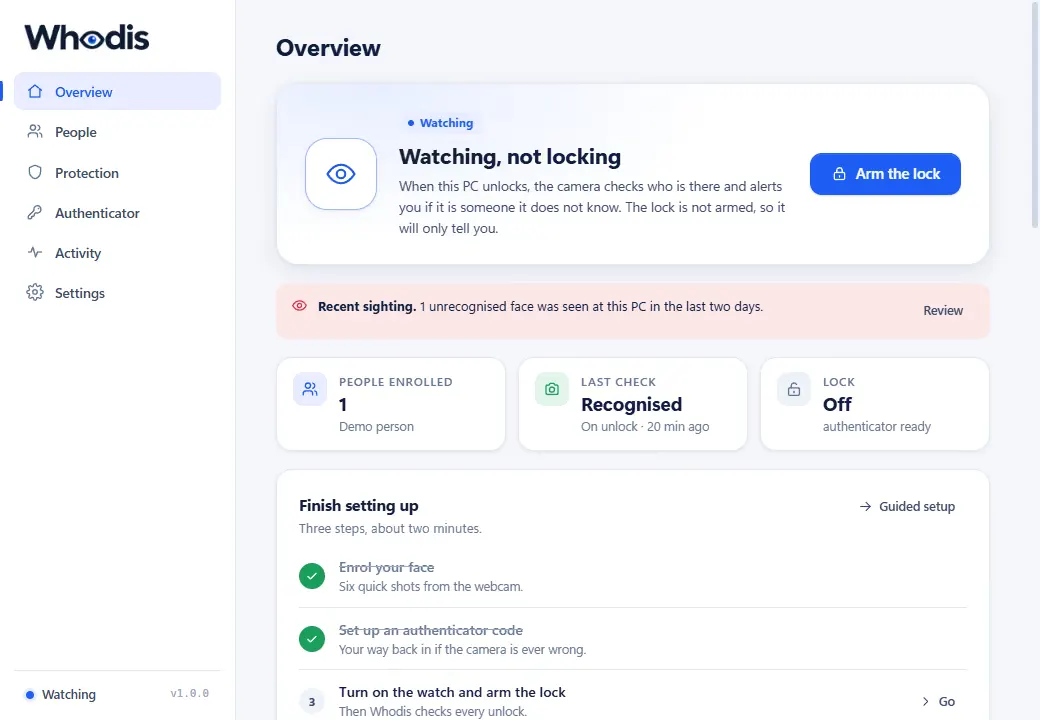This screenshot has height=720, width=1040.
Task: Click the Arm the lock button
Action: (x=885, y=174)
